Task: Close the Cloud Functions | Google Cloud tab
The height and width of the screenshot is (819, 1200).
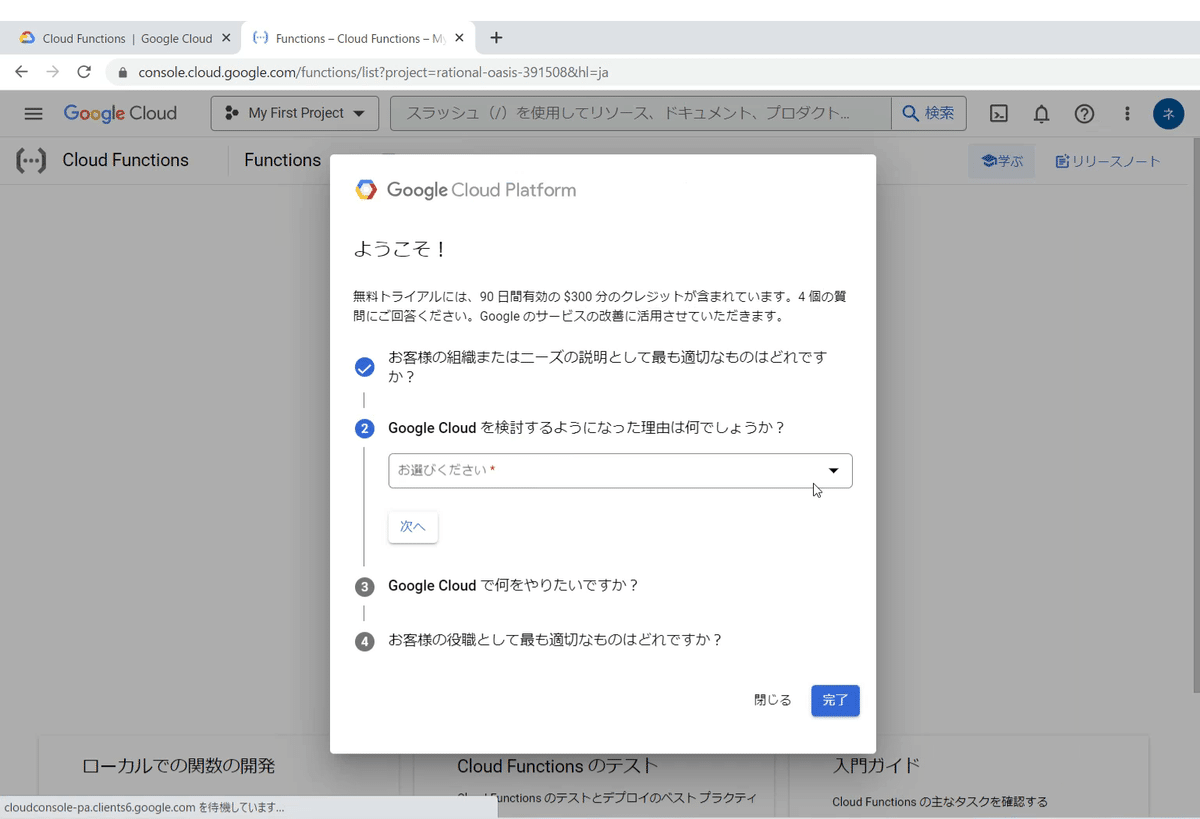Action: point(226,38)
